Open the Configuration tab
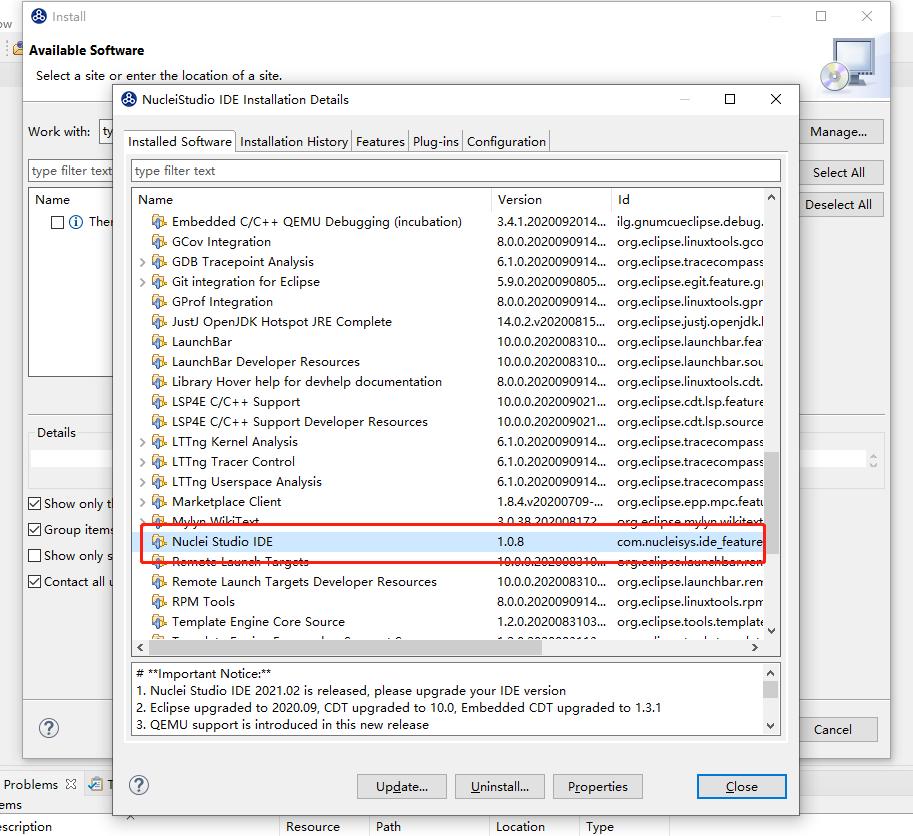The height and width of the screenshot is (836, 913). point(507,141)
